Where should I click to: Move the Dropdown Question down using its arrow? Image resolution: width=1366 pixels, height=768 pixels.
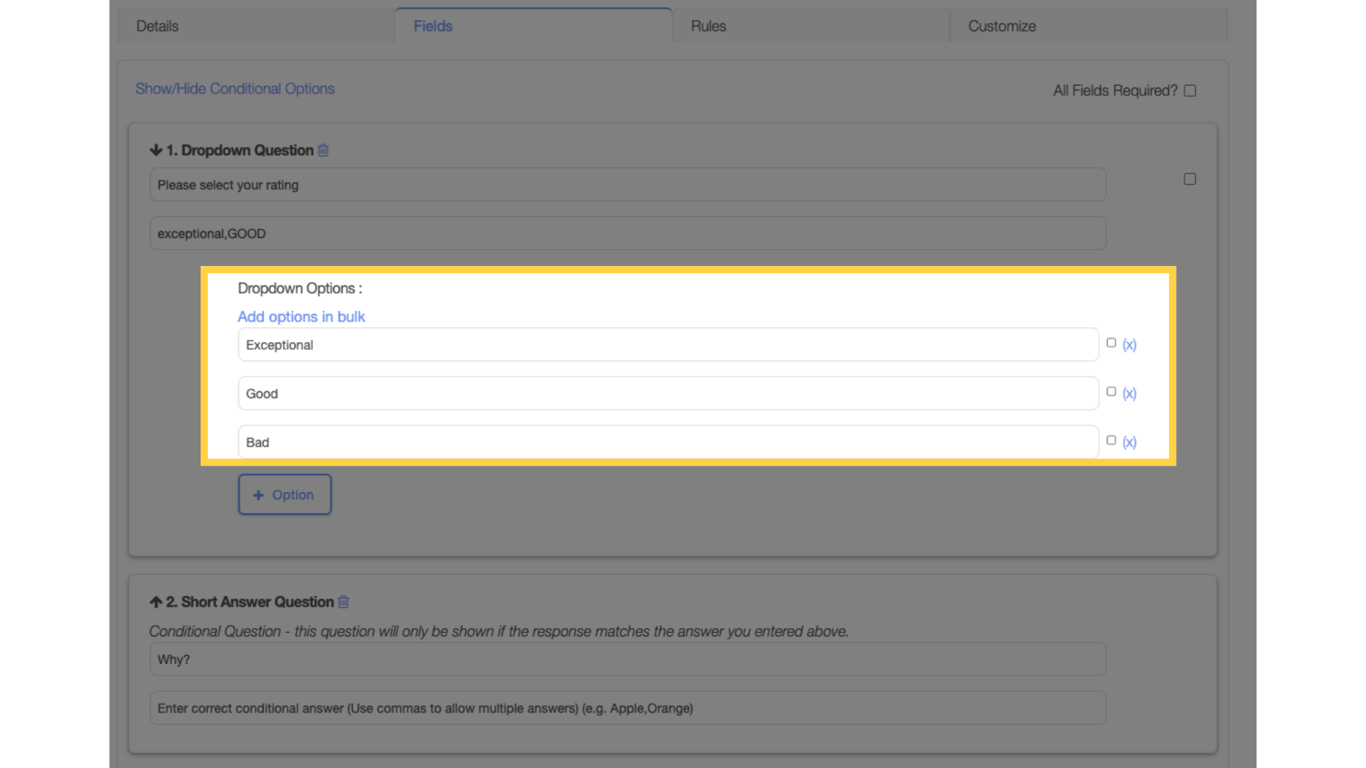(156, 149)
